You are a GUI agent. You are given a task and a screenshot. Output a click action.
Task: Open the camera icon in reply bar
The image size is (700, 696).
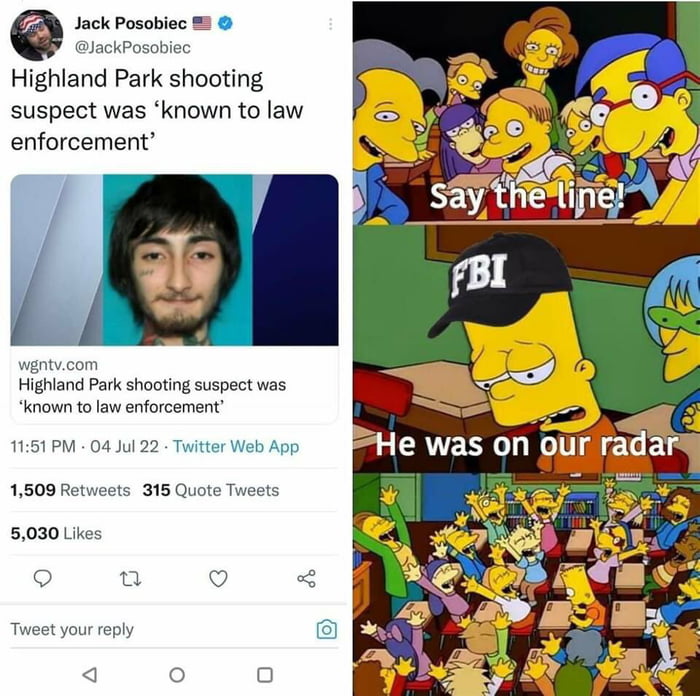[326, 629]
